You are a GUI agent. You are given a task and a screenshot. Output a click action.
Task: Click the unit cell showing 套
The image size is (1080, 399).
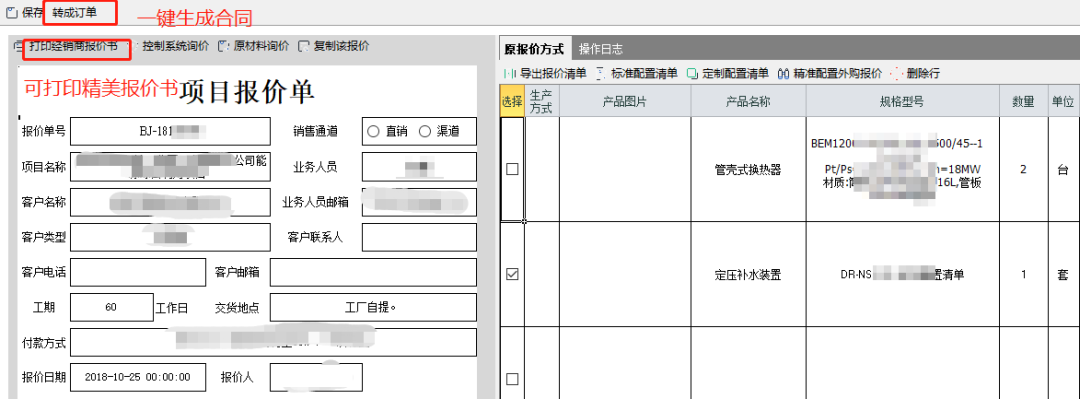click(x=1063, y=274)
